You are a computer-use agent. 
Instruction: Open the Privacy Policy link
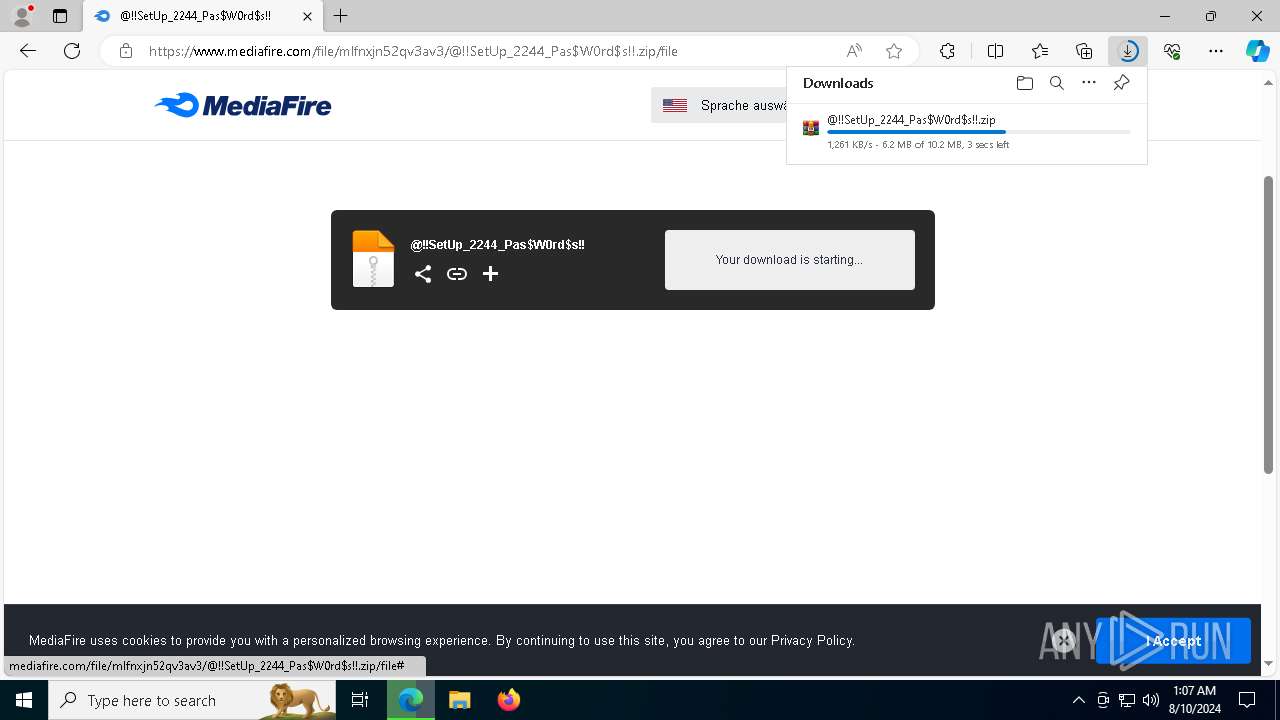[811, 641]
